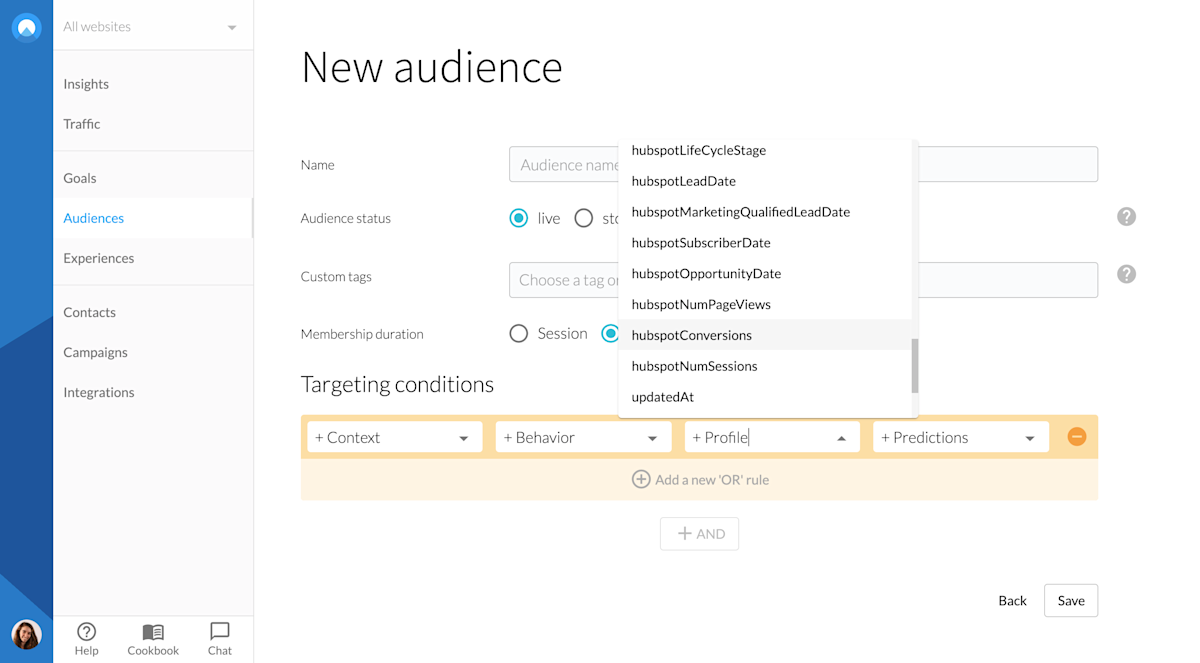Screen dimensions: 1200x663
Task: Open the + Context condition dropdown
Action: (394, 437)
